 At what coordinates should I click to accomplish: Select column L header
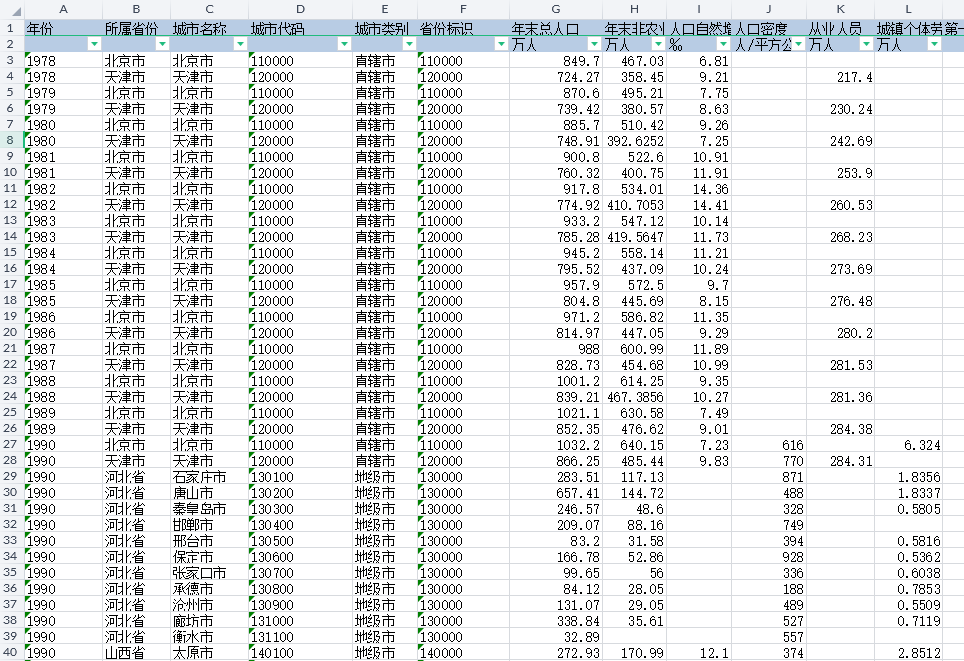(x=908, y=9)
